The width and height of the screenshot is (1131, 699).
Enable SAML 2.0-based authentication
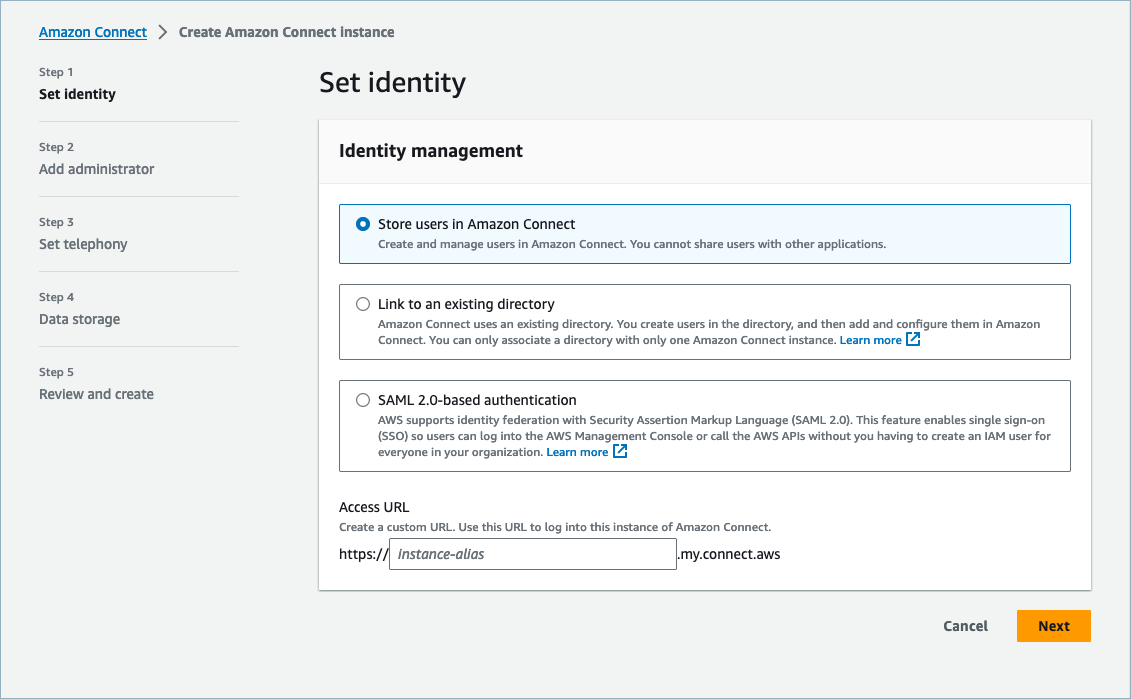point(363,399)
